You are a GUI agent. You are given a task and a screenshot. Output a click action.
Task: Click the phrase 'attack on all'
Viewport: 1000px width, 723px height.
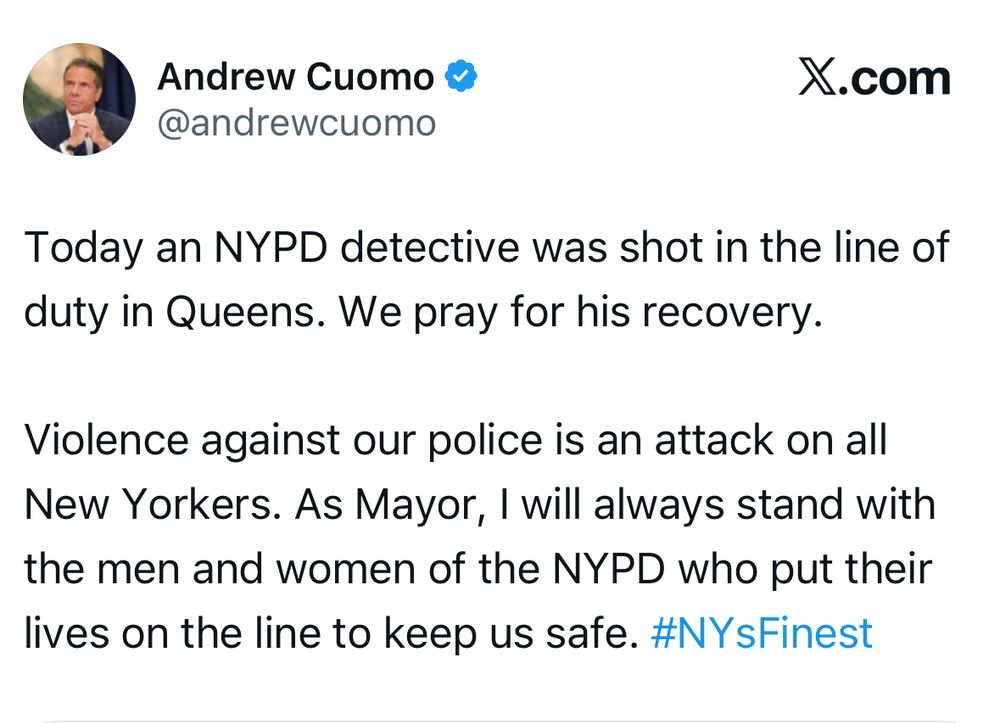pos(771,440)
